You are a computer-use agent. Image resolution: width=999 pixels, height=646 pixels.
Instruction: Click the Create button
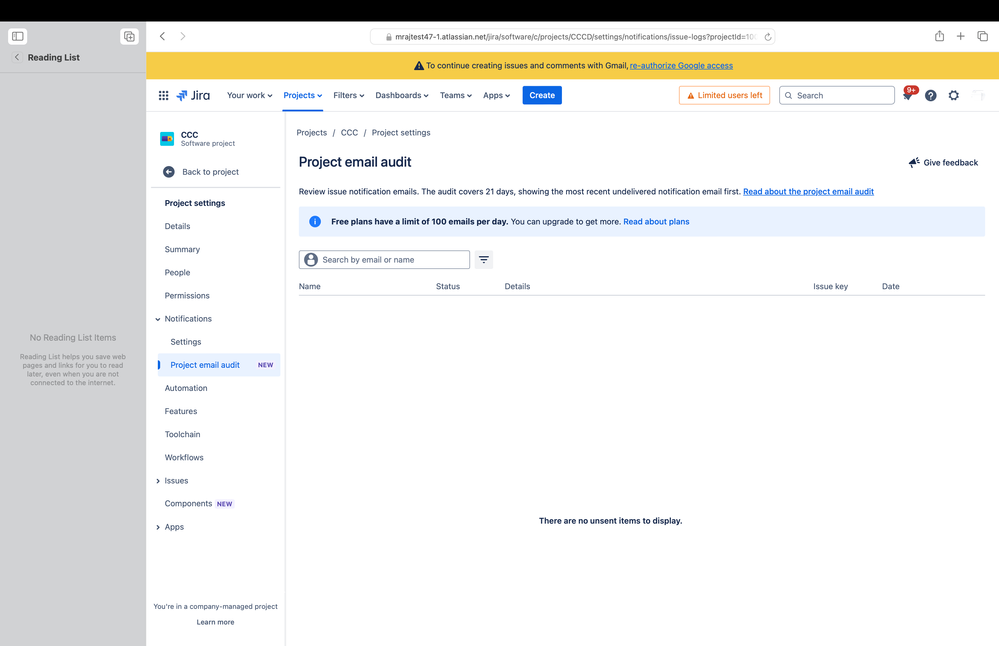541,95
